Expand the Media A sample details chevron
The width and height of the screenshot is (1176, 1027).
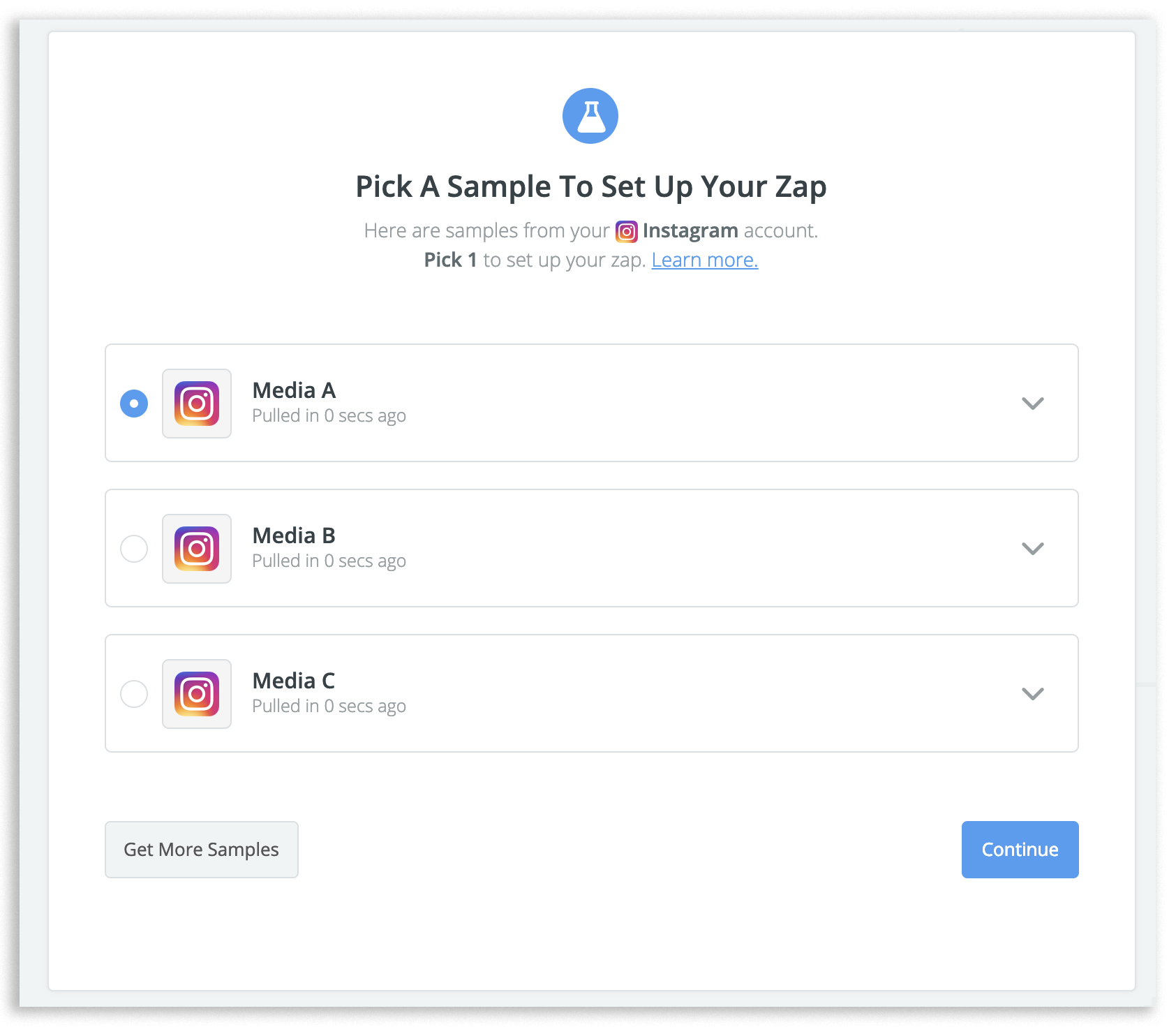click(x=1032, y=404)
